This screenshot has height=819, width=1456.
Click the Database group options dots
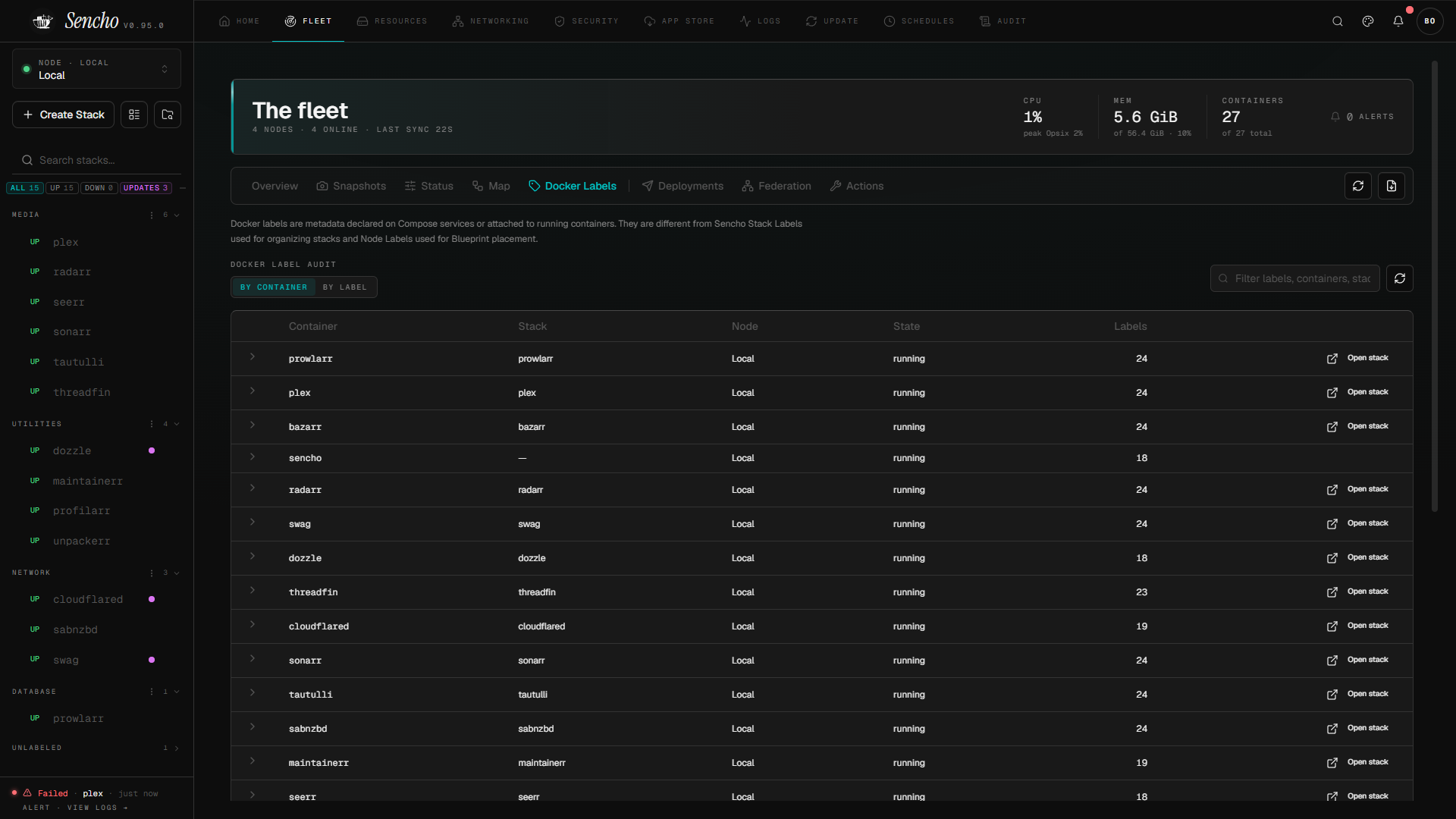pyautogui.click(x=152, y=692)
